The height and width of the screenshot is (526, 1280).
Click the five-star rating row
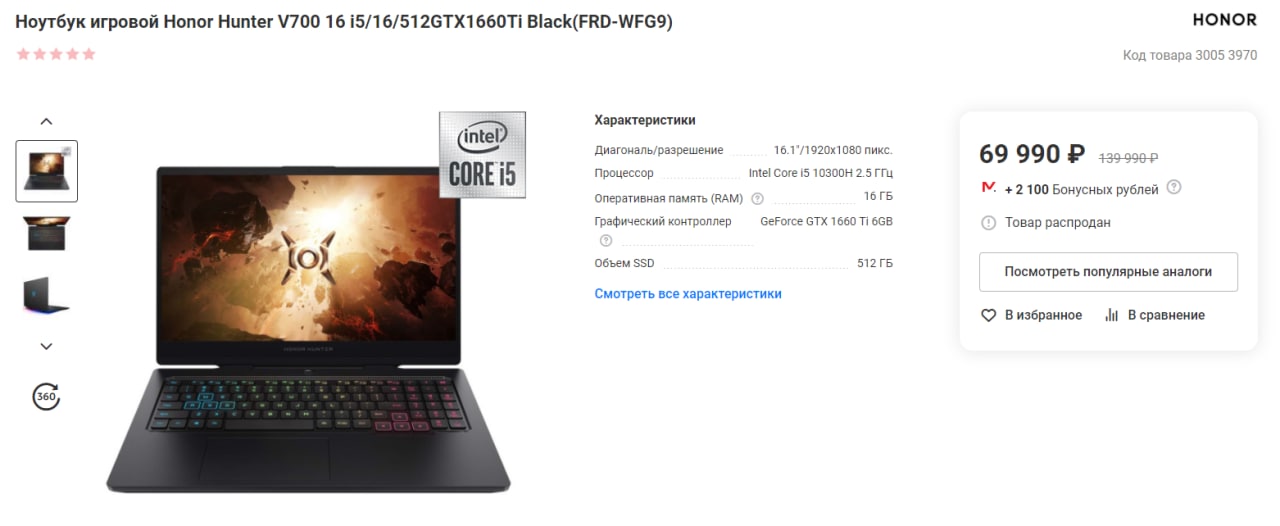pyautogui.click(x=56, y=54)
